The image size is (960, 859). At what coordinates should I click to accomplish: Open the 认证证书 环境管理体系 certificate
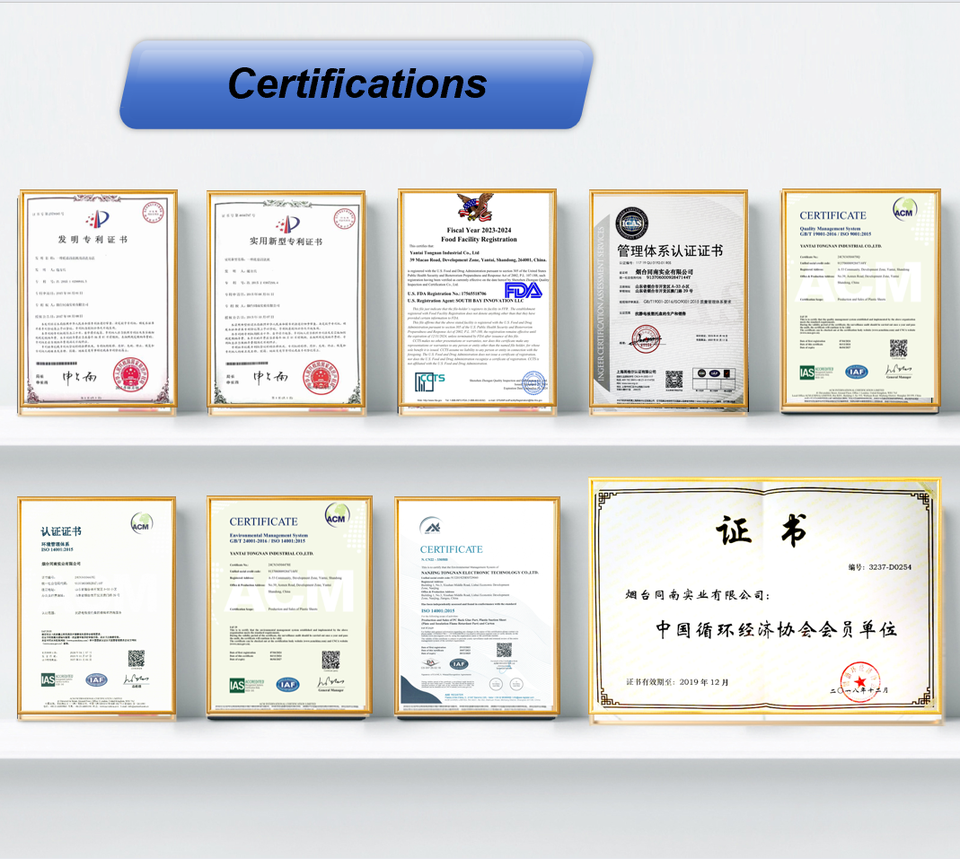point(97,606)
